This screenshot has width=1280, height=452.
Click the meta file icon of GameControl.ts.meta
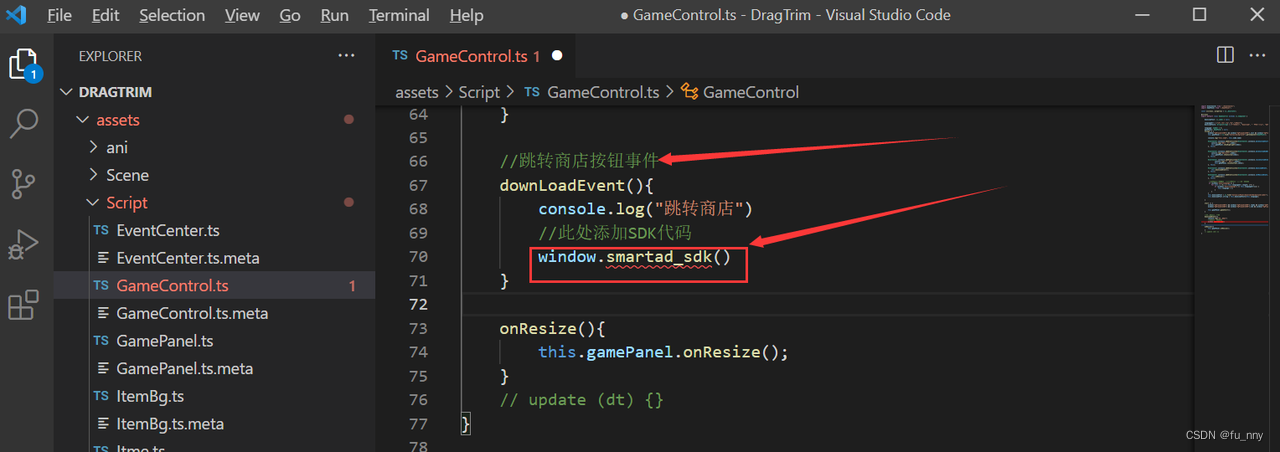click(x=102, y=313)
